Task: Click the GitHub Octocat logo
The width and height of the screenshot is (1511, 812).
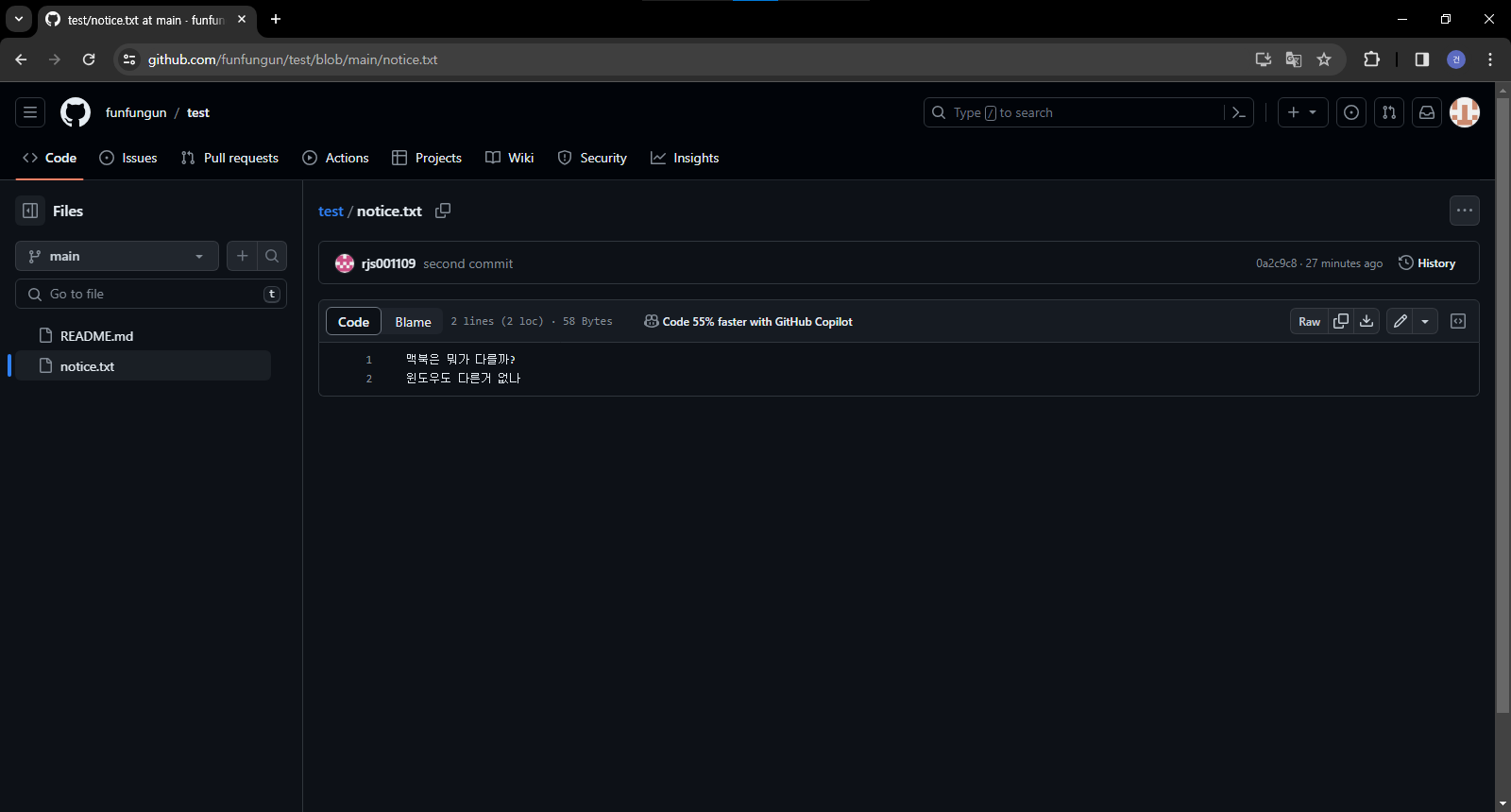Action: 76,112
